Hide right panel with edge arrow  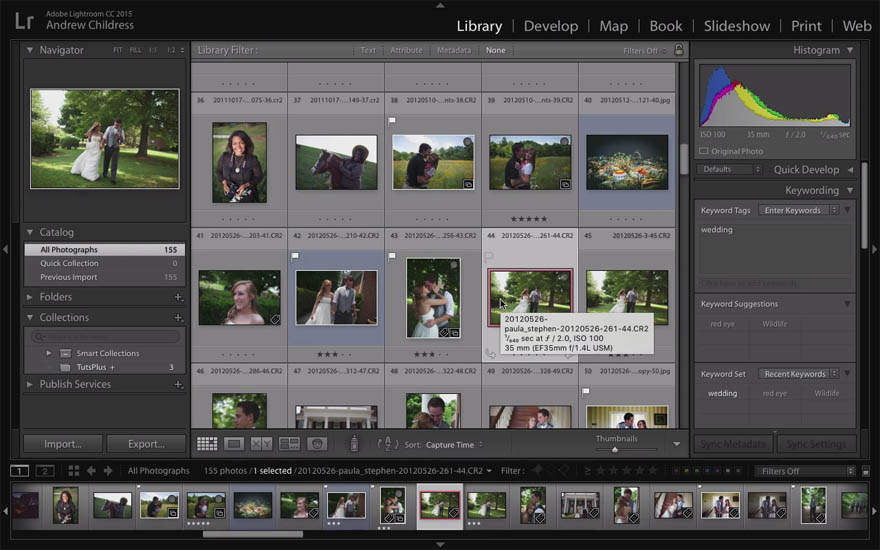point(874,248)
